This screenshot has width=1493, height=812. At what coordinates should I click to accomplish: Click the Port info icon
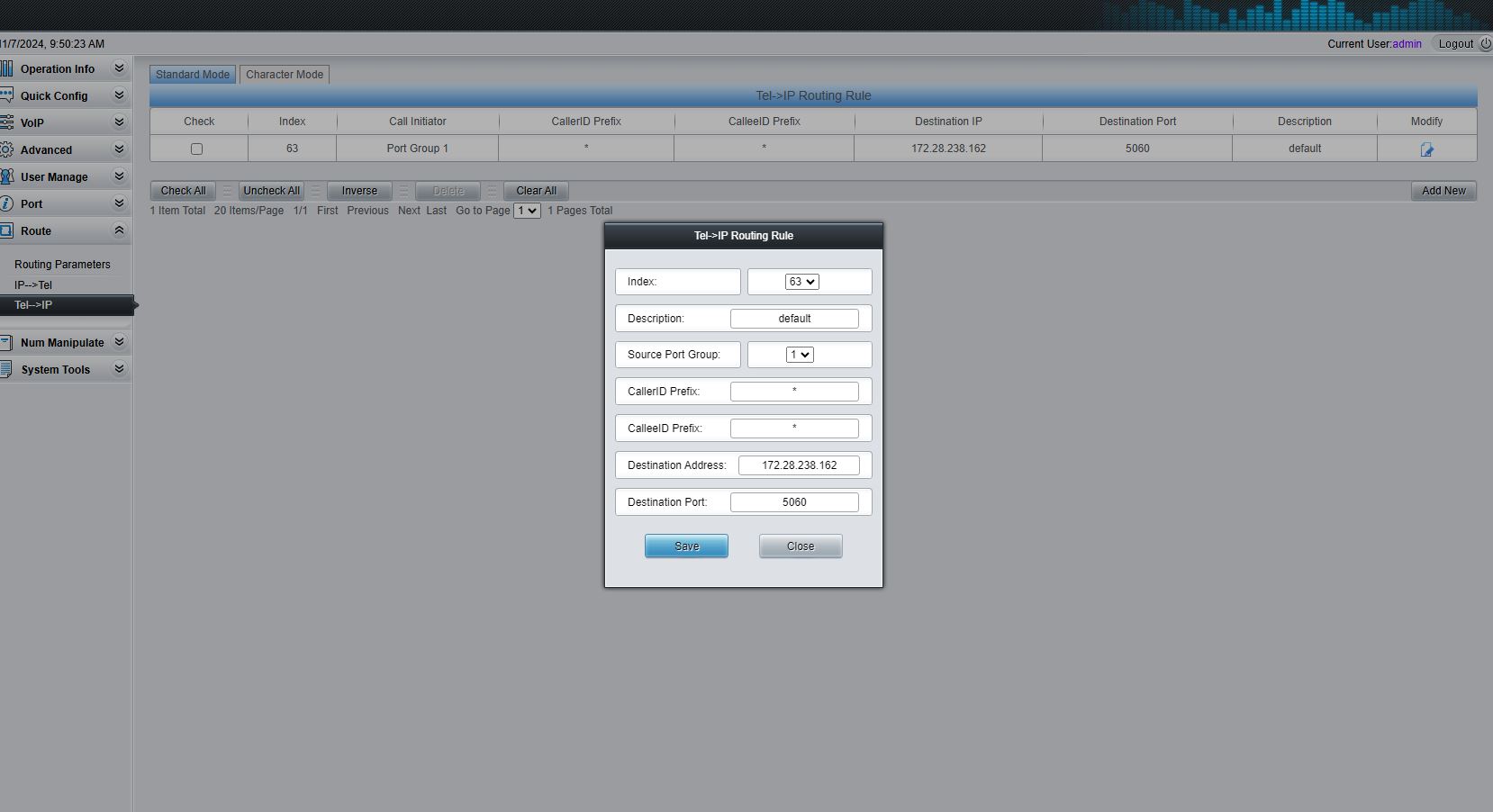tap(6, 203)
